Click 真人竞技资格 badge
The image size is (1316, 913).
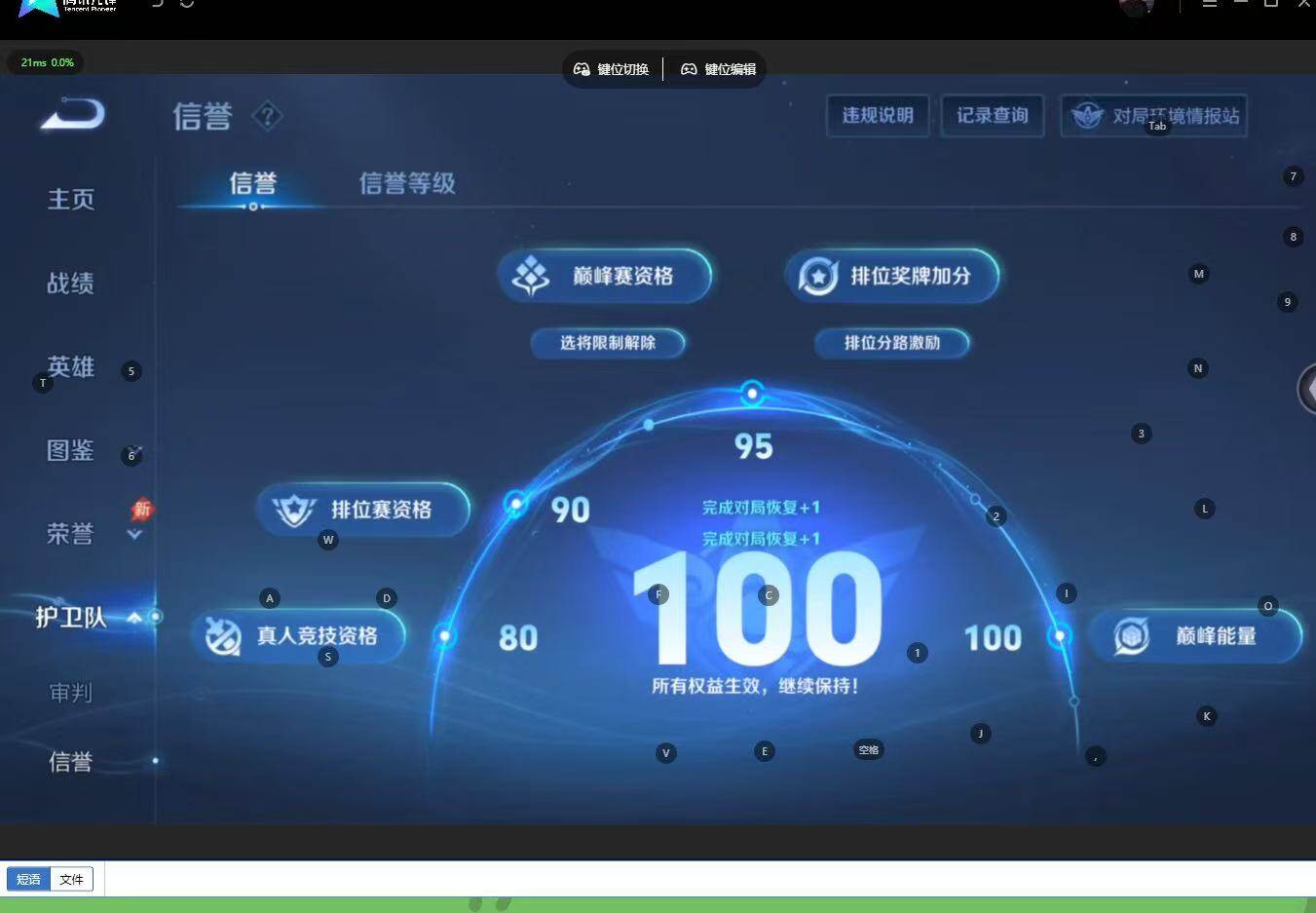tap(298, 636)
